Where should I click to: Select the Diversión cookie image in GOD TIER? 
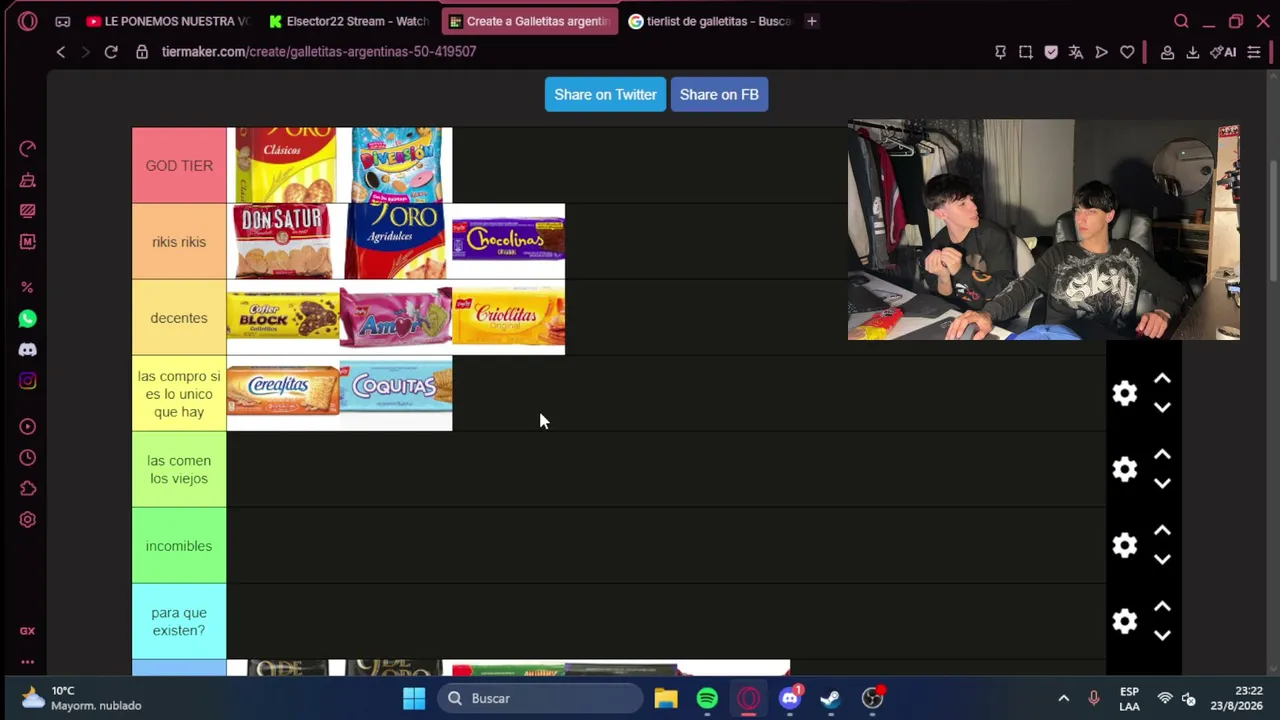(x=396, y=165)
